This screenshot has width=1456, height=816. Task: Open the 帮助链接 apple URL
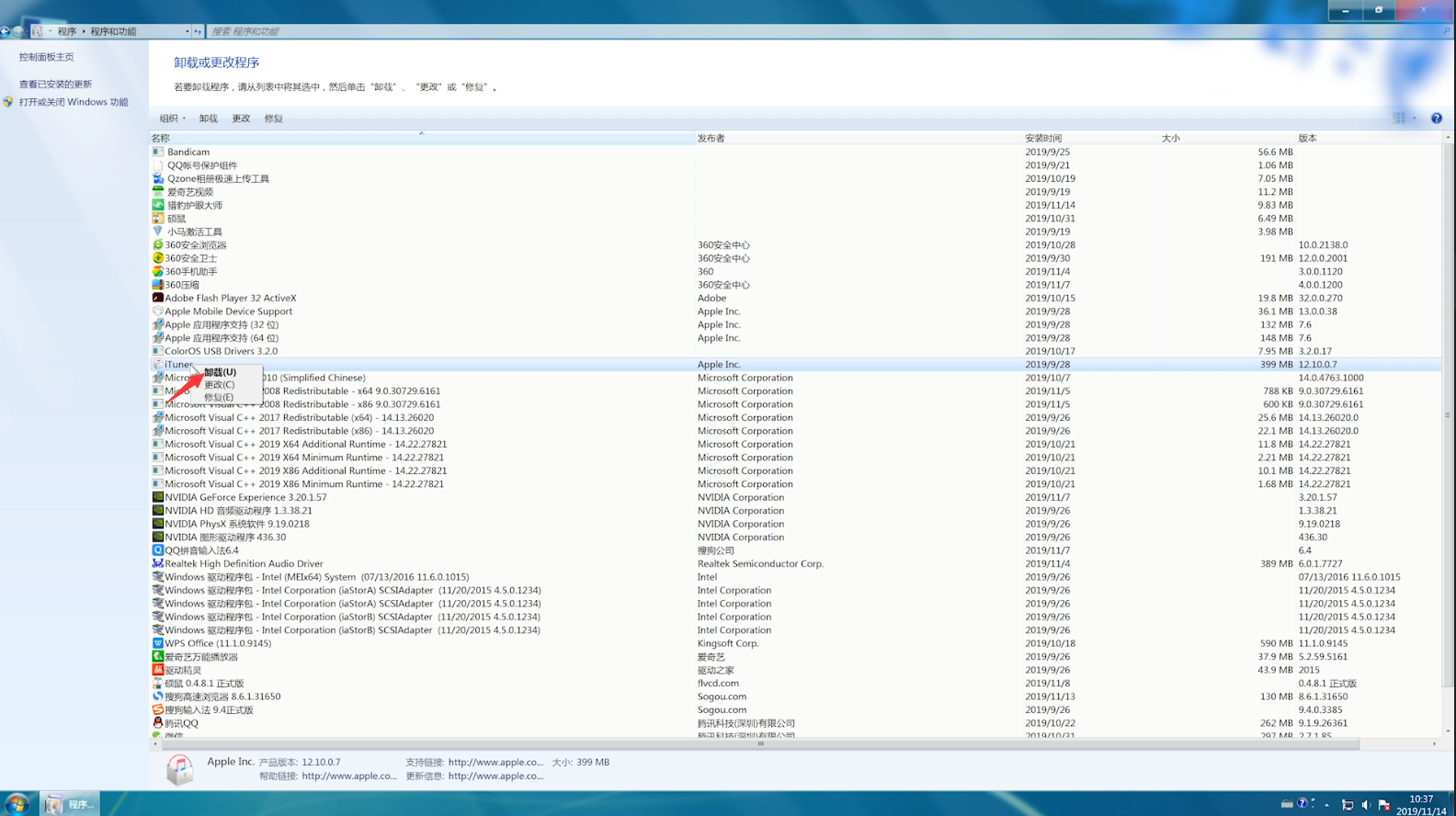[349, 776]
